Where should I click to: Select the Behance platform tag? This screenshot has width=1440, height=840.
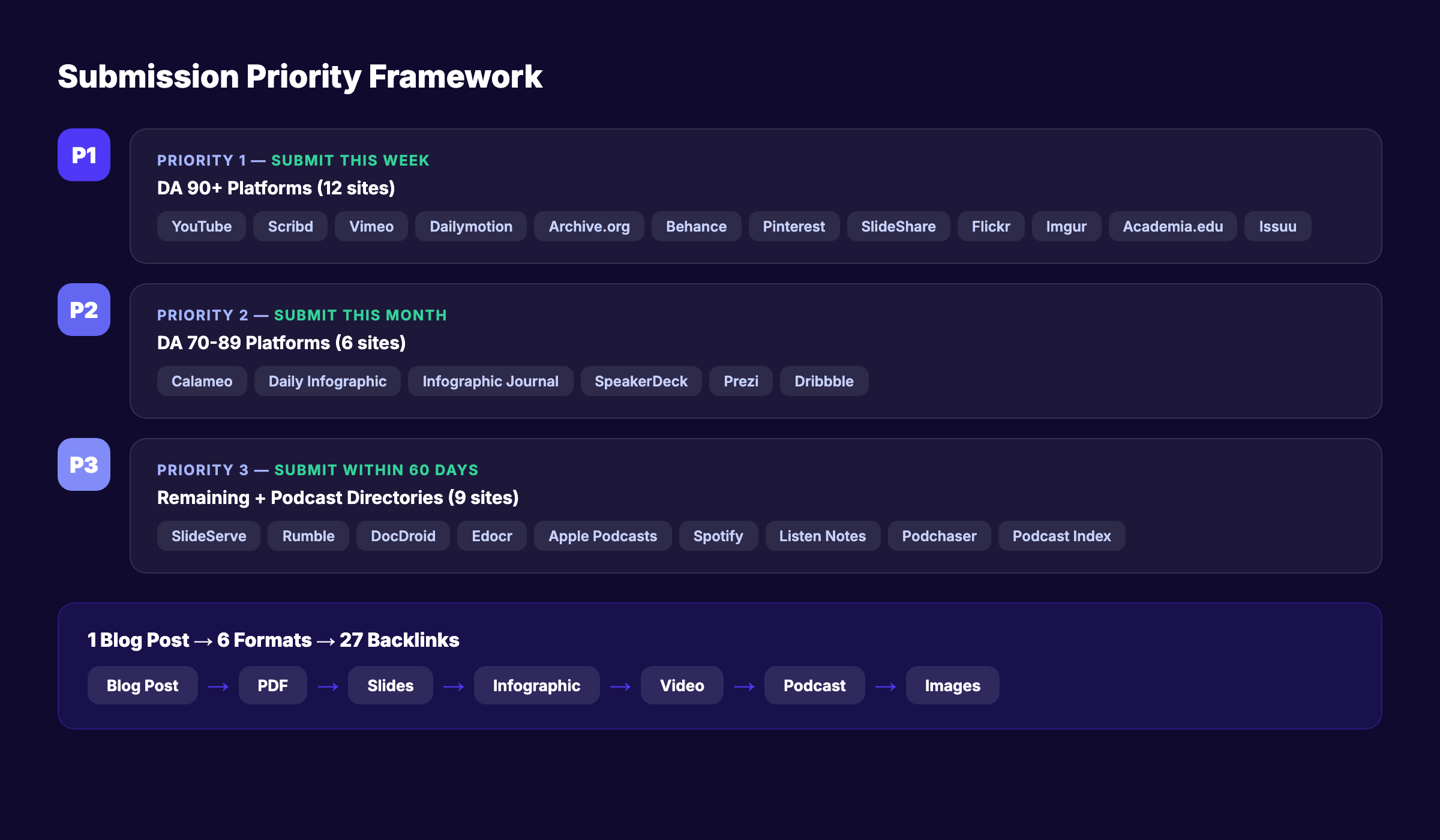(x=696, y=226)
